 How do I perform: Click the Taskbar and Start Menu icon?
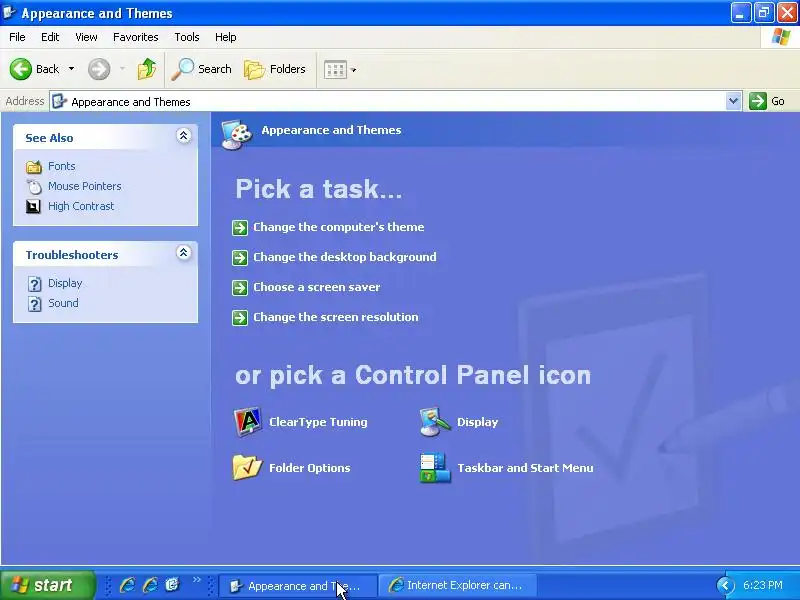pyautogui.click(x=435, y=467)
